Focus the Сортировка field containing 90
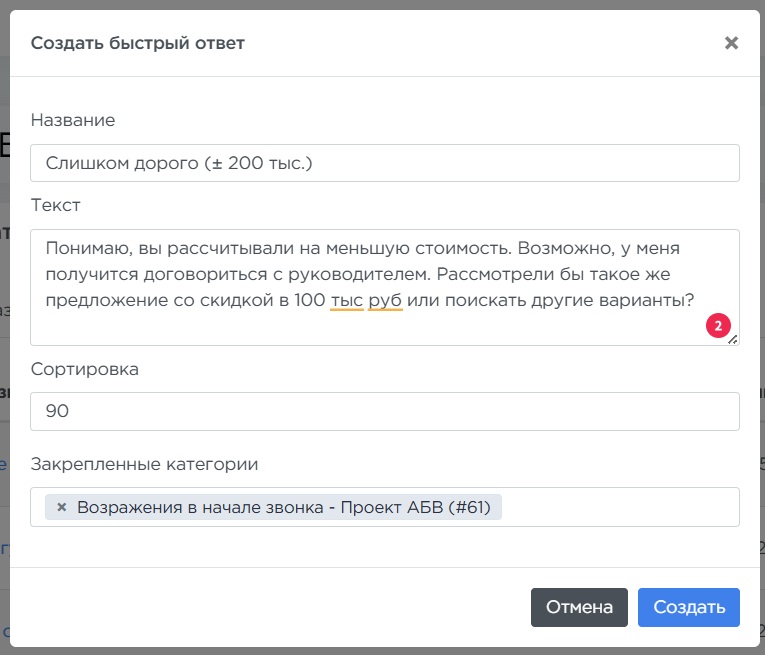765x655 pixels. pos(385,411)
